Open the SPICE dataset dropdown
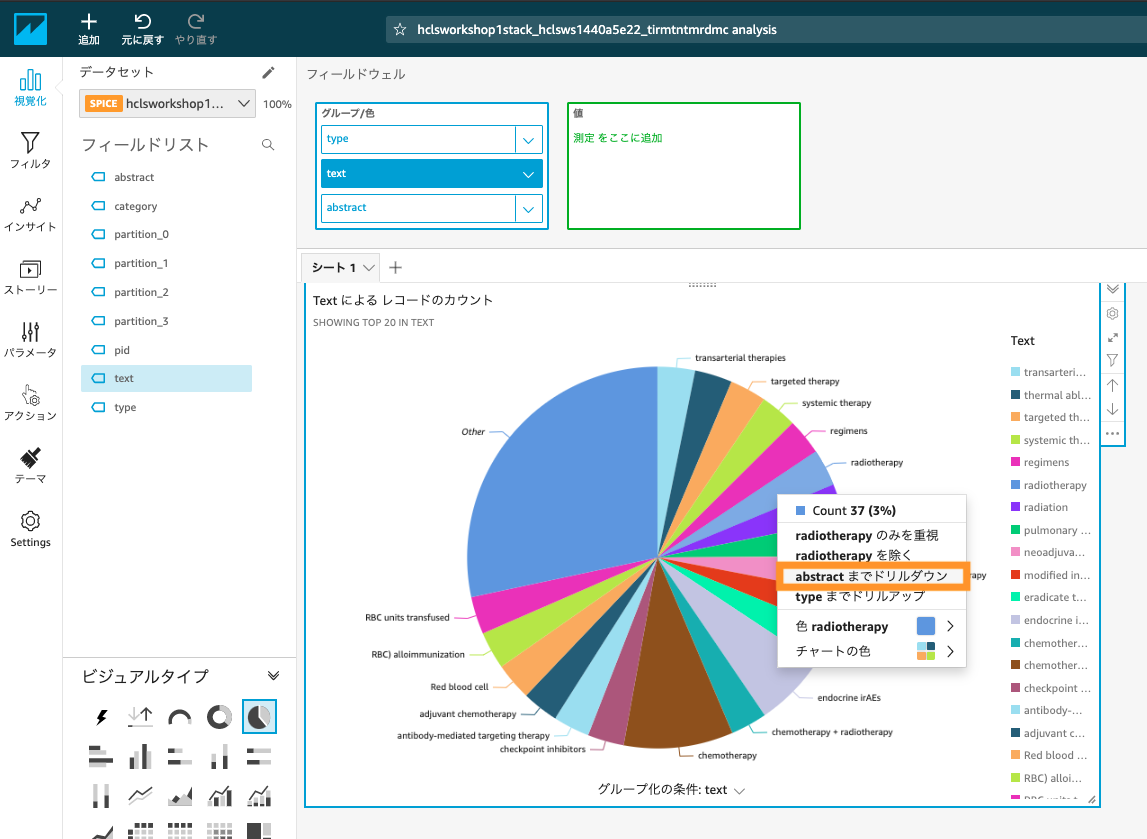1147x839 pixels. tap(168, 103)
